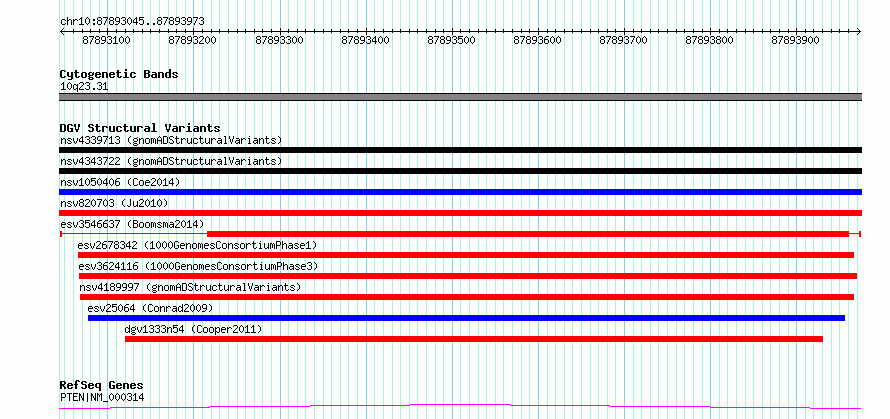
Task: Click the right arrow end of the ruler
Action: click(x=859, y=32)
